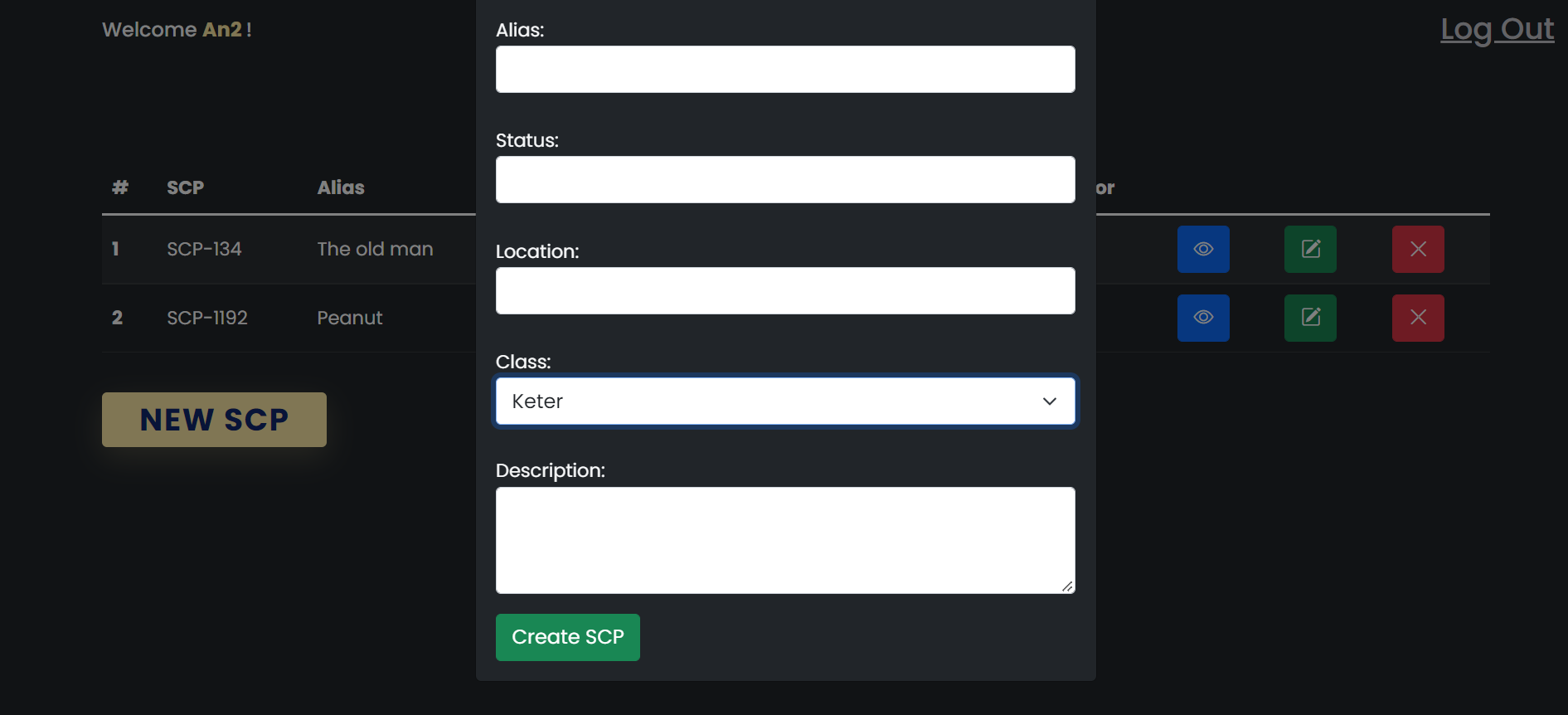Edit SCP-1192 with the pencil icon
1568x715 pixels.
pyautogui.click(x=1310, y=318)
